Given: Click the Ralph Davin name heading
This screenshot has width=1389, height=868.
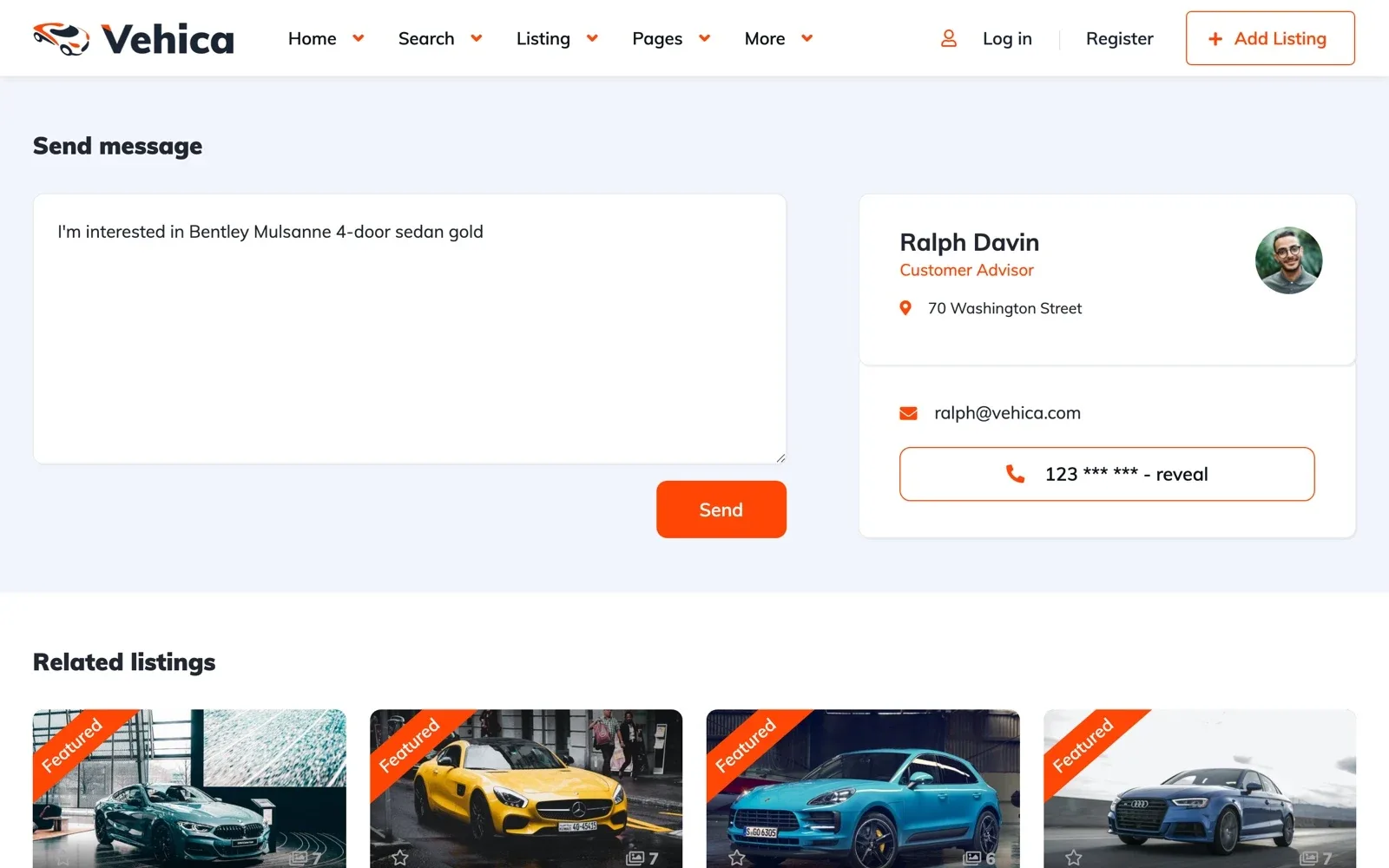Looking at the screenshot, I should pyautogui.click(x=969, y=242).
